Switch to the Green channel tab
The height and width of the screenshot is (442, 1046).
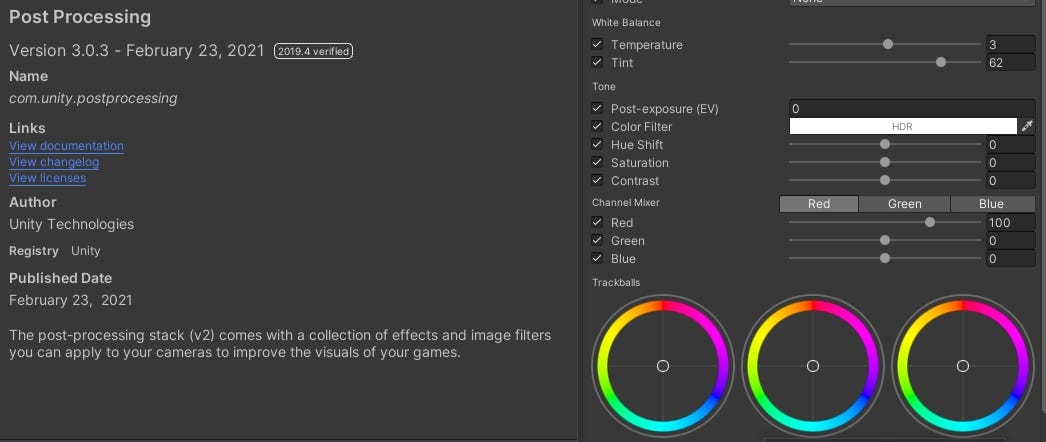point(905,204)
